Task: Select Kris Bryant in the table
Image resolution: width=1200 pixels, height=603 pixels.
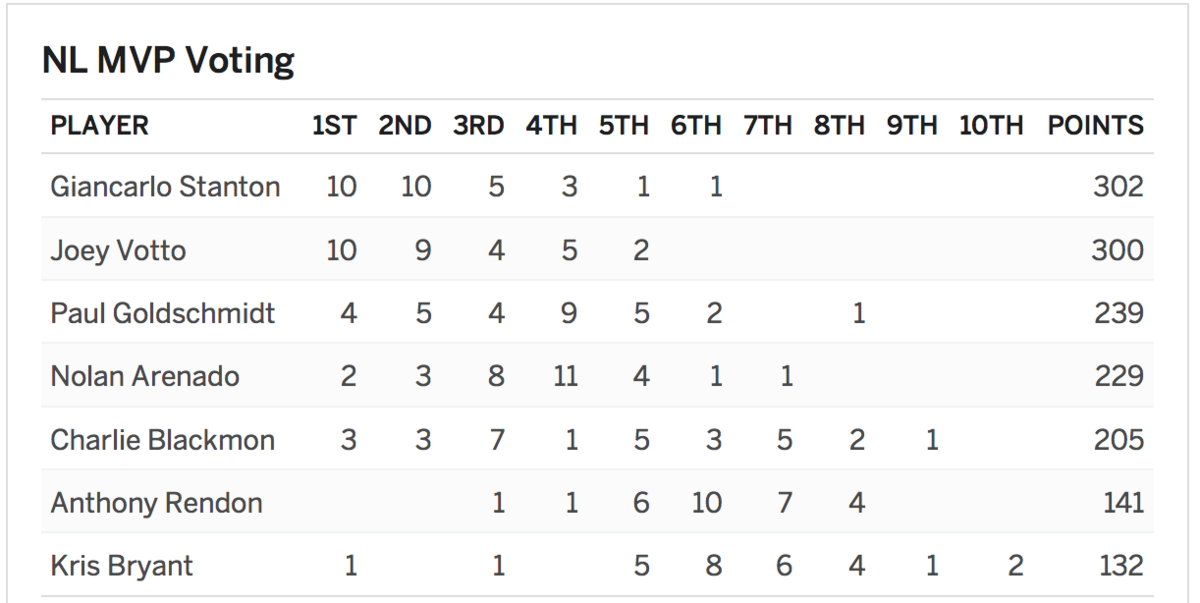Action: 121,565
